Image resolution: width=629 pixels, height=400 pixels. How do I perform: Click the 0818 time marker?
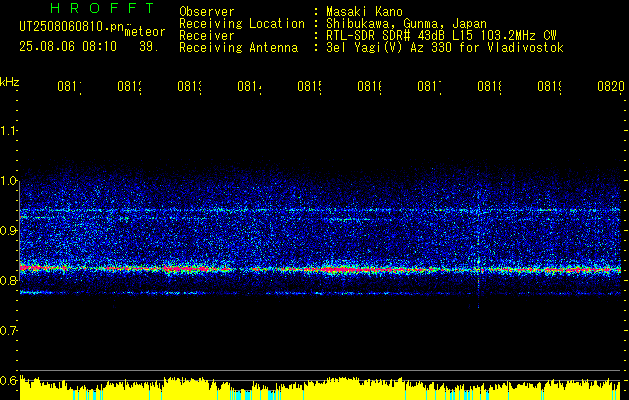[490, 86]
